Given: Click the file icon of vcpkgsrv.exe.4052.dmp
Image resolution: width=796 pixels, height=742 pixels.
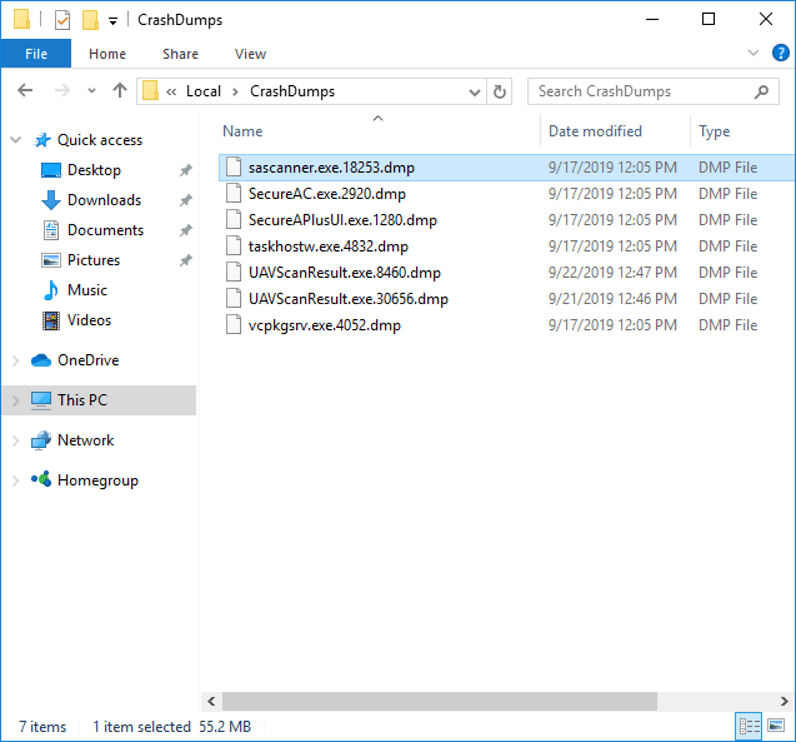Looking at the screenshot, I should point(234,325).
